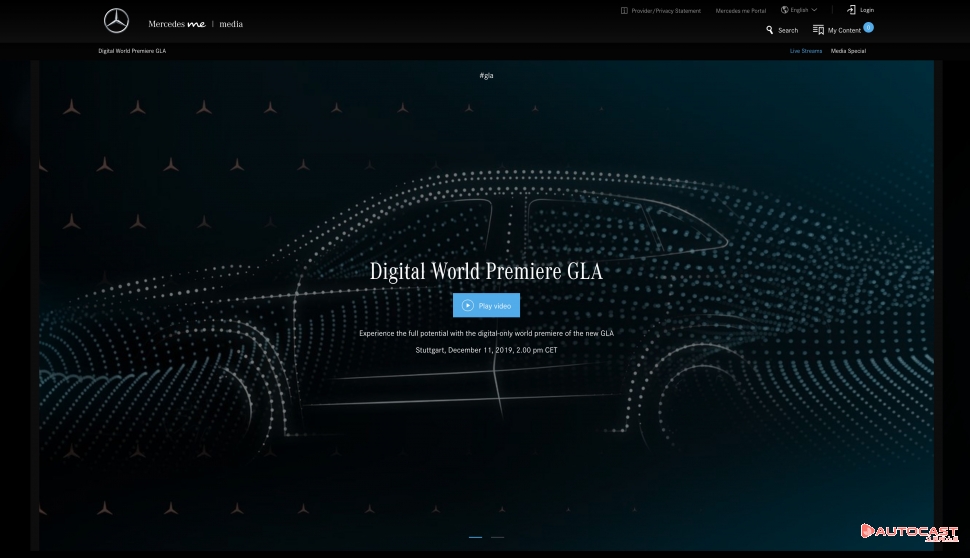Click the Provider/Privacy Statement book icon
This screenshot has width=970, height=558.
pyautogui.click(x=624, y=11)
